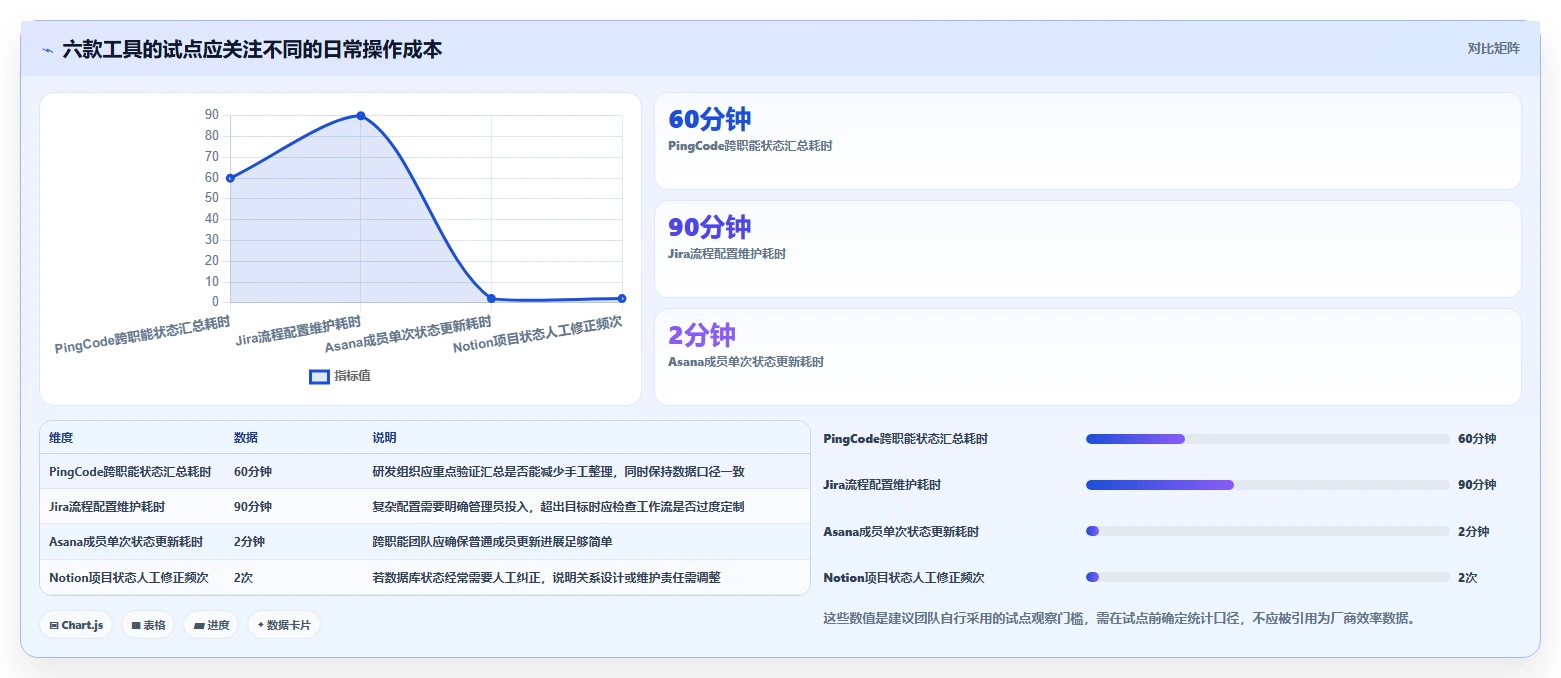This screenshot has width=1561, height=678.
Task: Click the 说明 column header
Action: [x=384, y=438]
